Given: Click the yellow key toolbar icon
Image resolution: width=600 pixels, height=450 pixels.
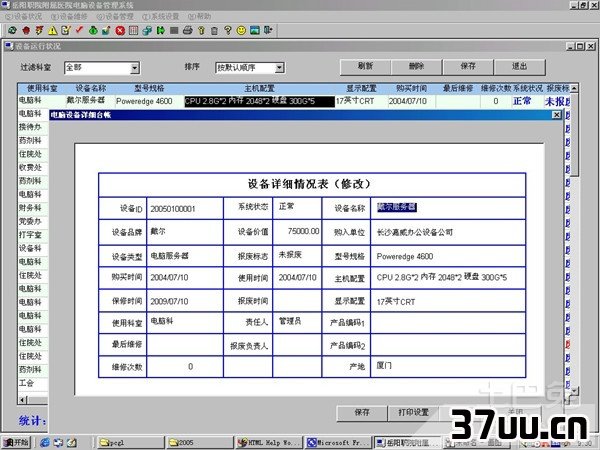Looking at the screenshot, I should (201, 30).
